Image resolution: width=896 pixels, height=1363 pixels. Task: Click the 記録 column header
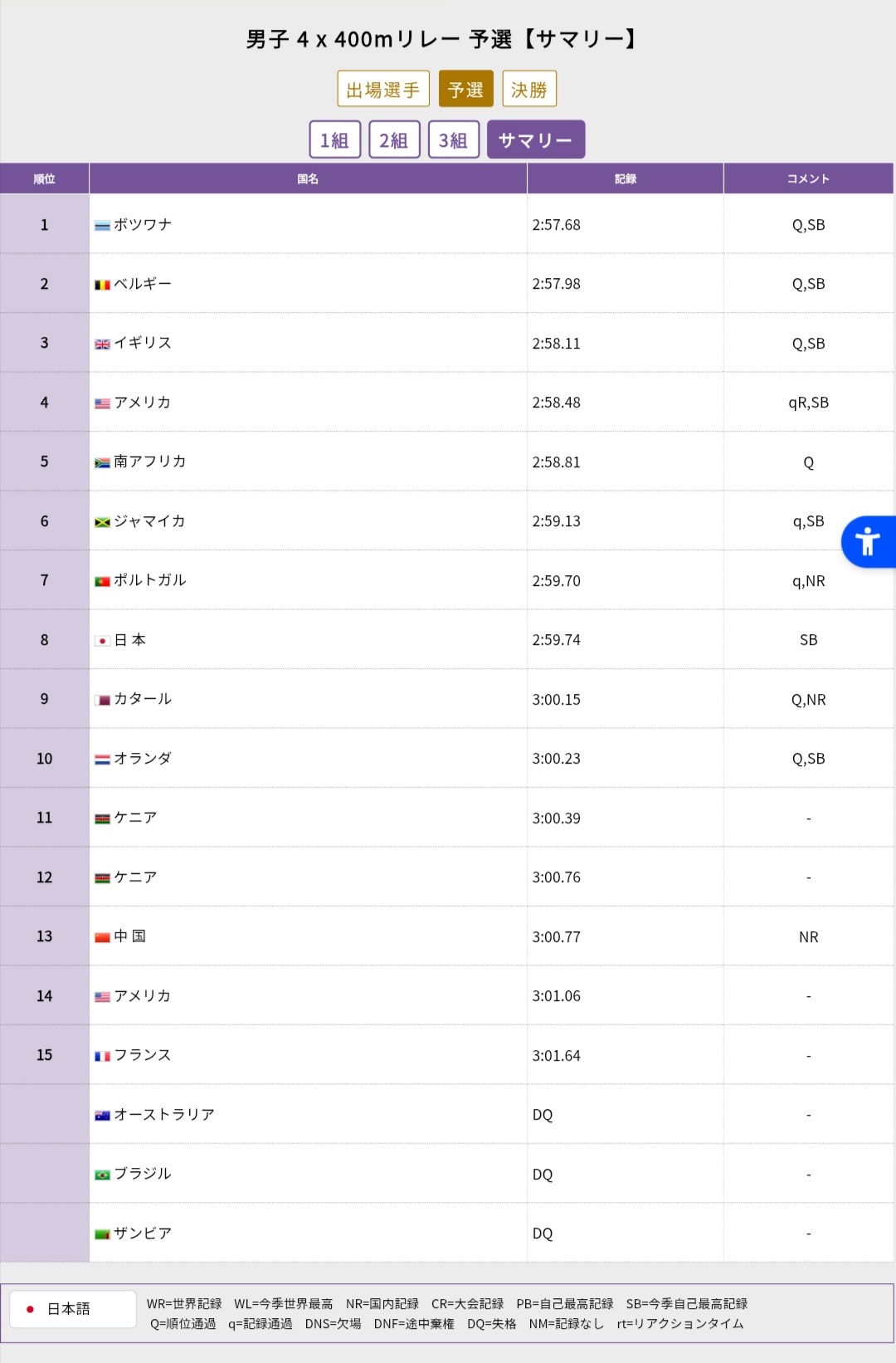point(625,178)
